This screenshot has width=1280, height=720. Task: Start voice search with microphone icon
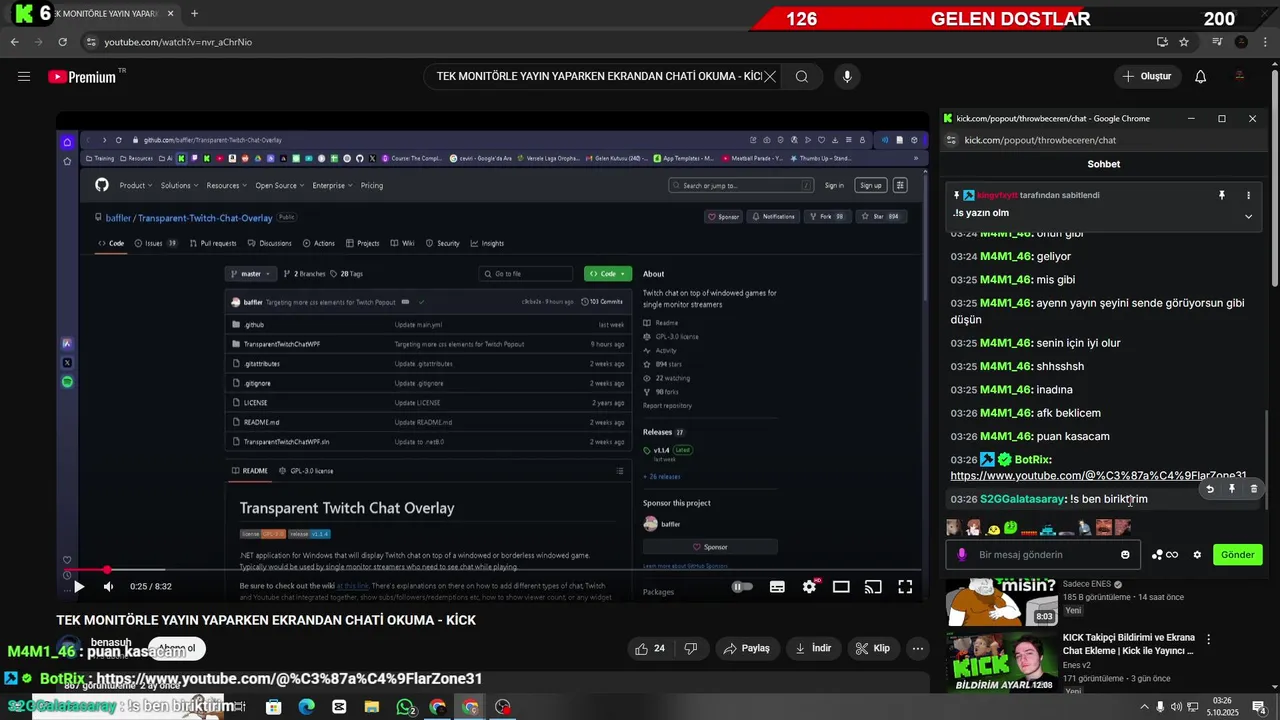847,76
